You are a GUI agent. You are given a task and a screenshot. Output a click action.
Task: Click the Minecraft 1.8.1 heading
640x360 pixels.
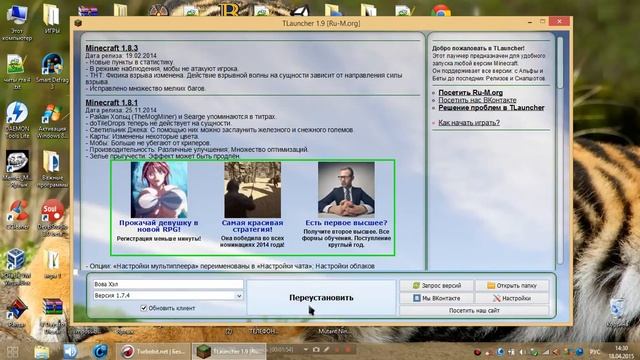click(x=111, y=103)
